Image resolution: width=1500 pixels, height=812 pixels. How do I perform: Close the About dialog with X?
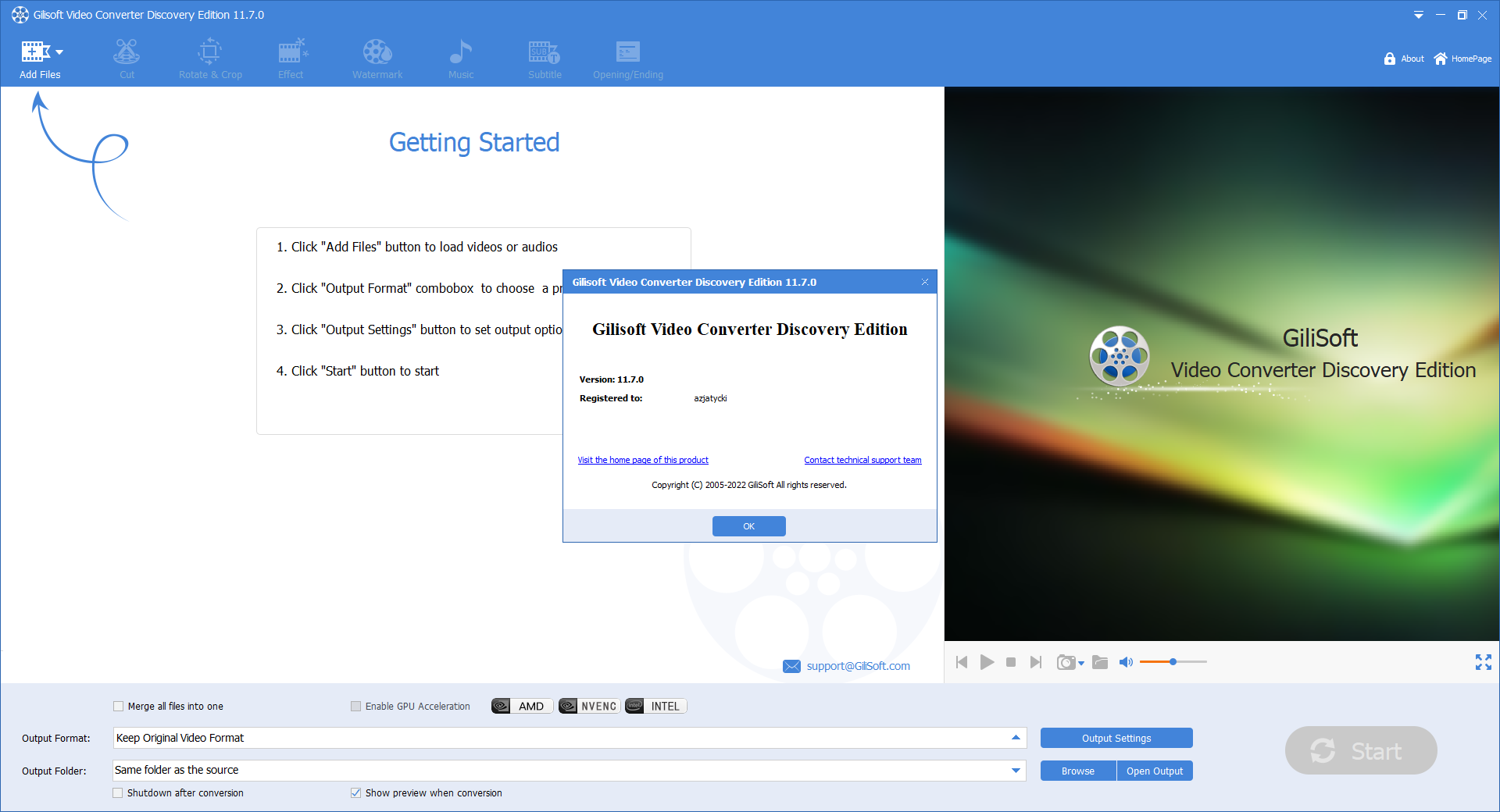coord(925,282)
